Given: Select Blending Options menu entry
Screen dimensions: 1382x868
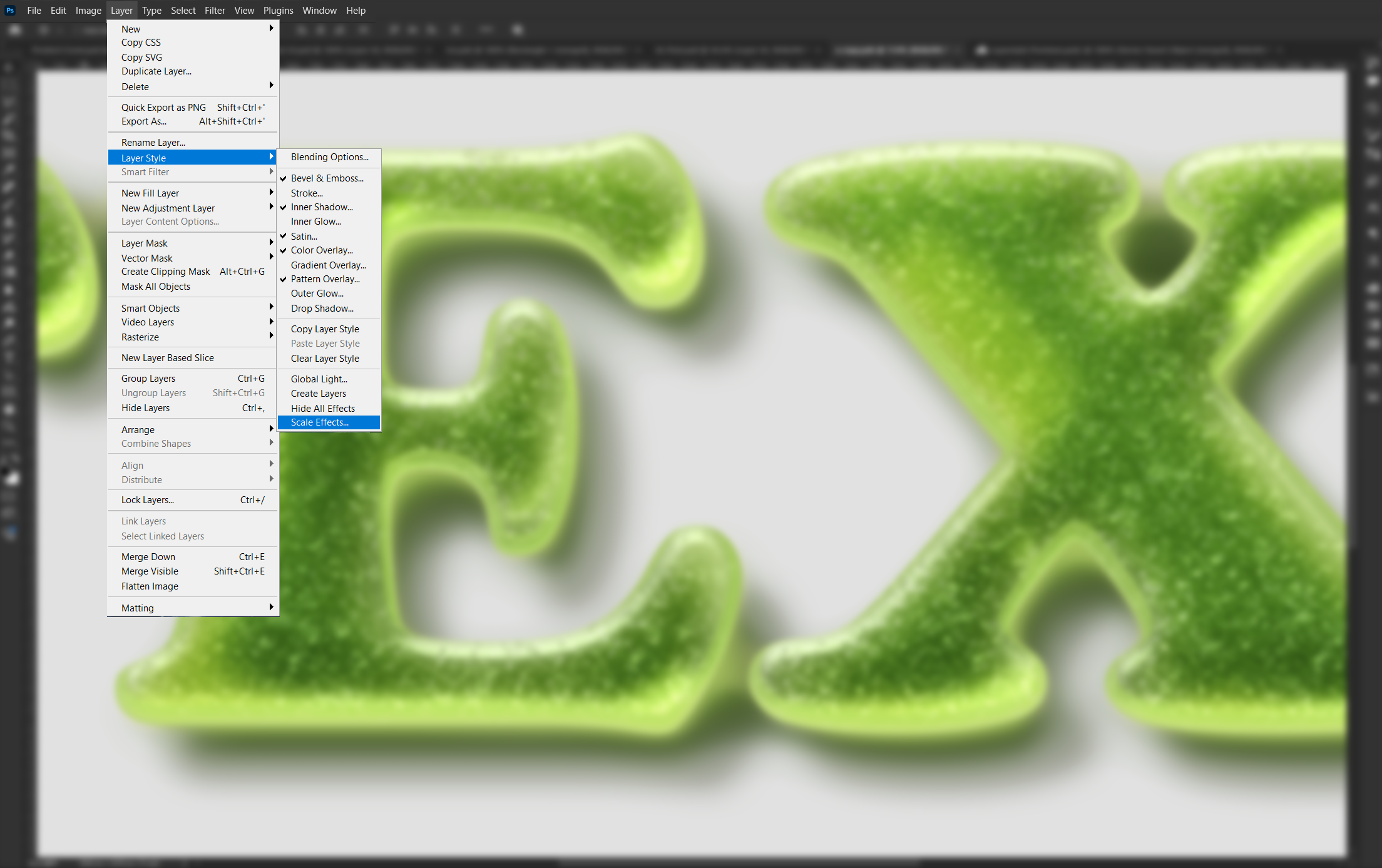Looking at the screenshot, I should point(329,157).
